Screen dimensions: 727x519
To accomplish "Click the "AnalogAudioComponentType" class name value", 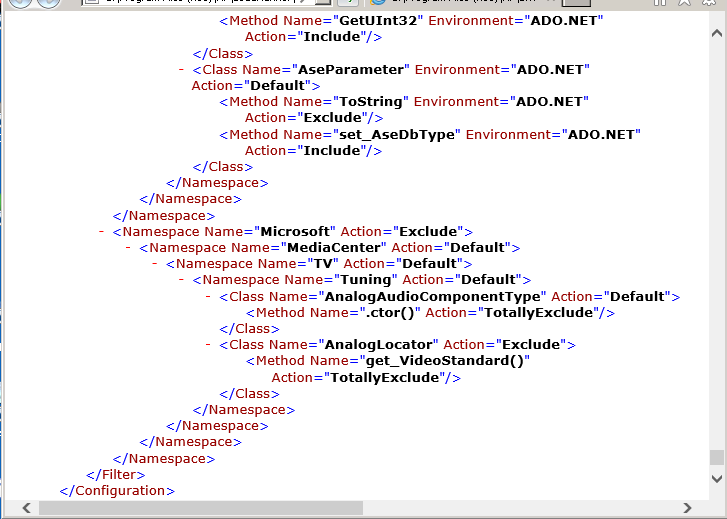I will tap(433, 296).
